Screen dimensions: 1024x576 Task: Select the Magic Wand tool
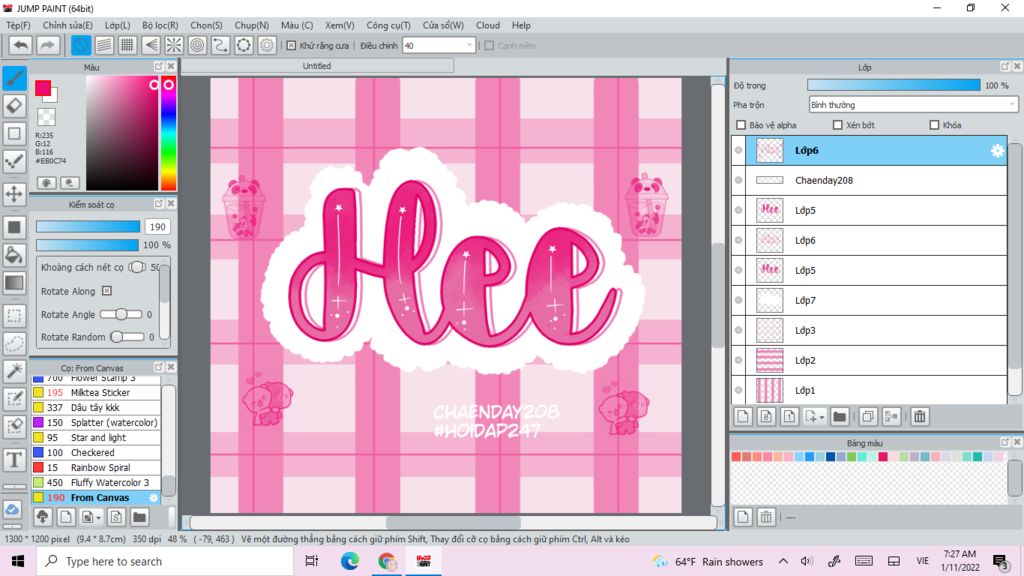[x=14, y=371]
